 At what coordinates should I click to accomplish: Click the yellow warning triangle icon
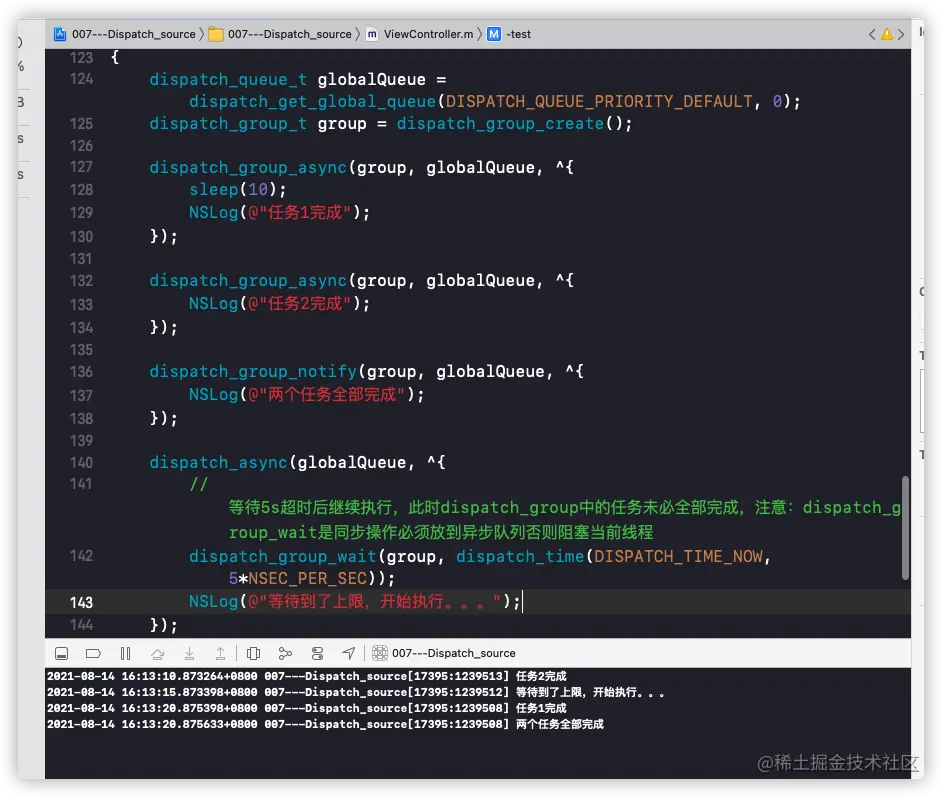coord(887,34)
